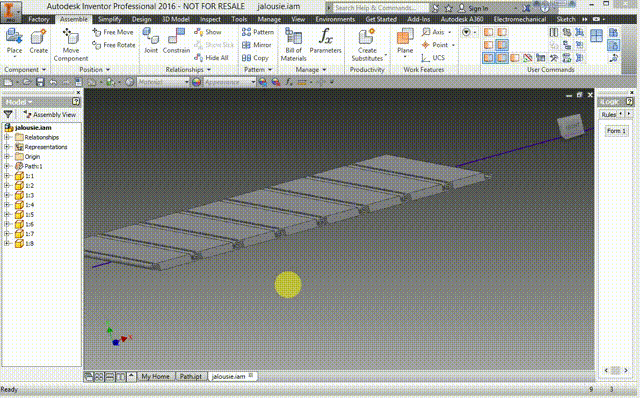Expand the Origin folder node
This screenshot has width=640, height=398.
click(x=7, y=156)
